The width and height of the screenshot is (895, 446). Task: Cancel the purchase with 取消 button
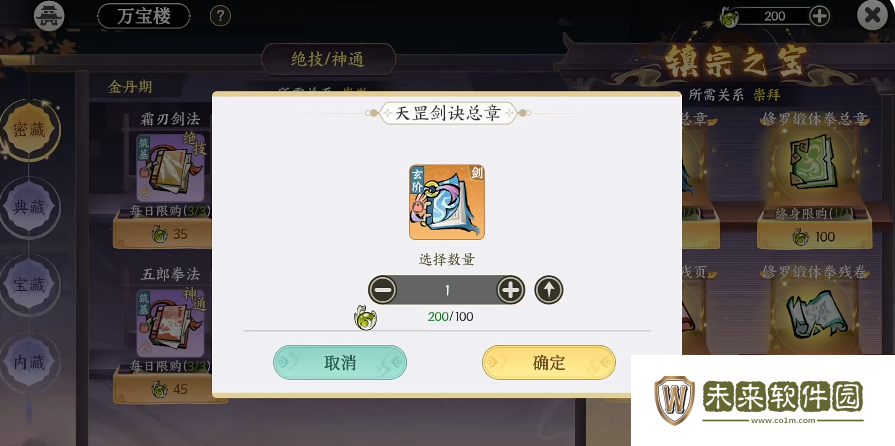click(340, 363)
